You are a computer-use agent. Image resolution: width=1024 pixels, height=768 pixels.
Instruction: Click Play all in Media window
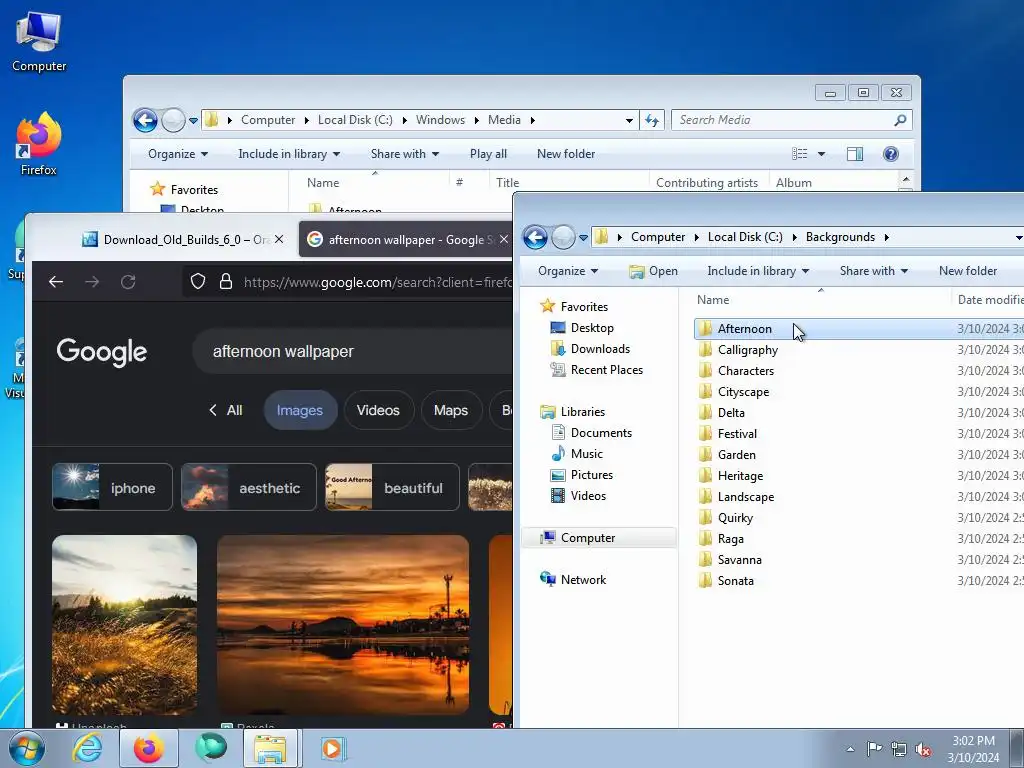(x=488, y=154)
